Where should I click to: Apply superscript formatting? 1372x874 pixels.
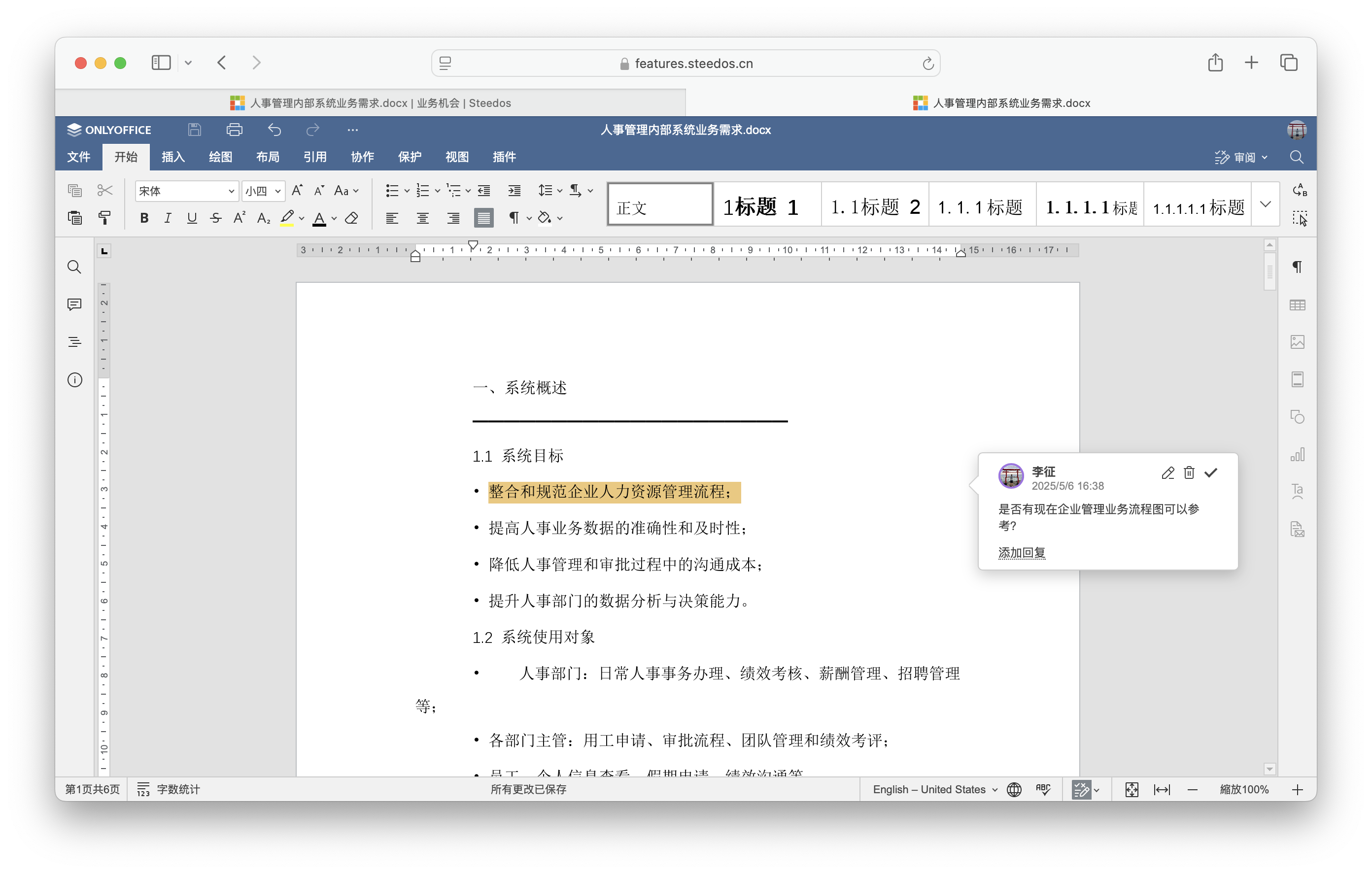coord(240,218)
